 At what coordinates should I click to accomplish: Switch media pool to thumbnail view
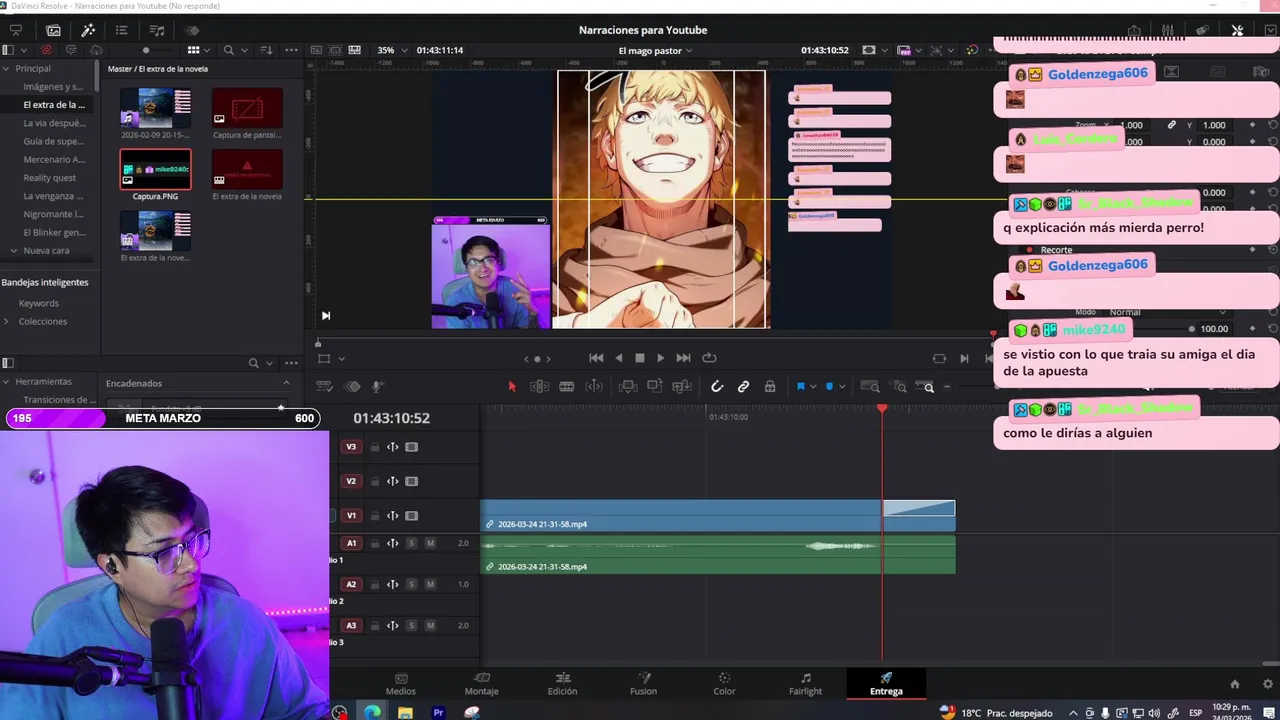(x=193, y=50)
